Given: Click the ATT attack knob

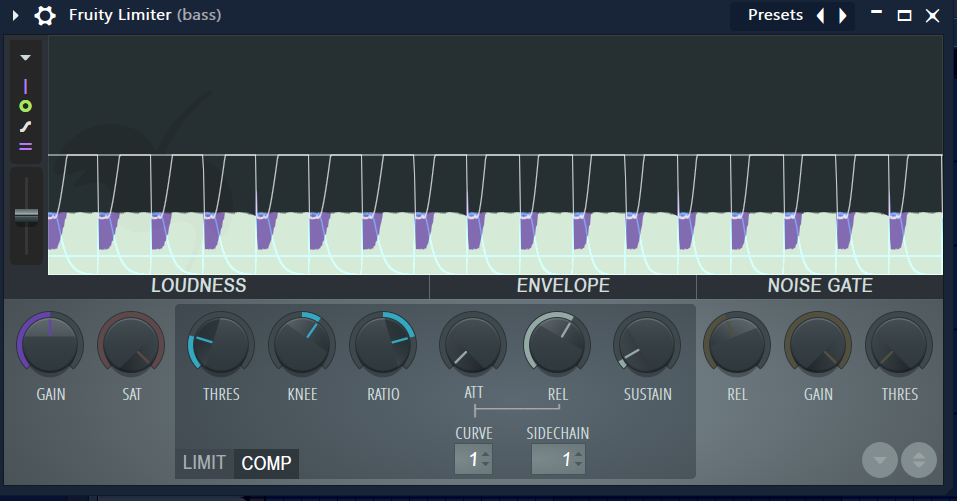Looking at the screenshot, I should (x=473, y=344).
